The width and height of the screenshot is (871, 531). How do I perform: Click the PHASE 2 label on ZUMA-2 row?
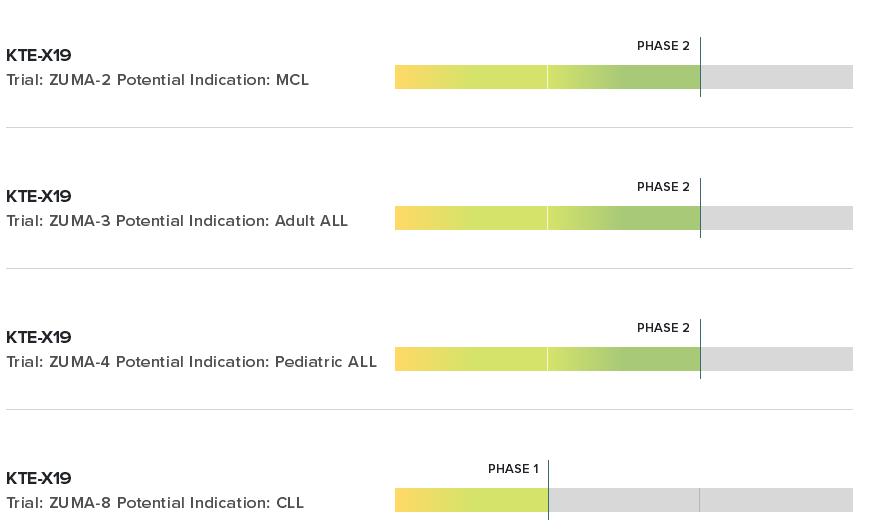pos(663,46)
